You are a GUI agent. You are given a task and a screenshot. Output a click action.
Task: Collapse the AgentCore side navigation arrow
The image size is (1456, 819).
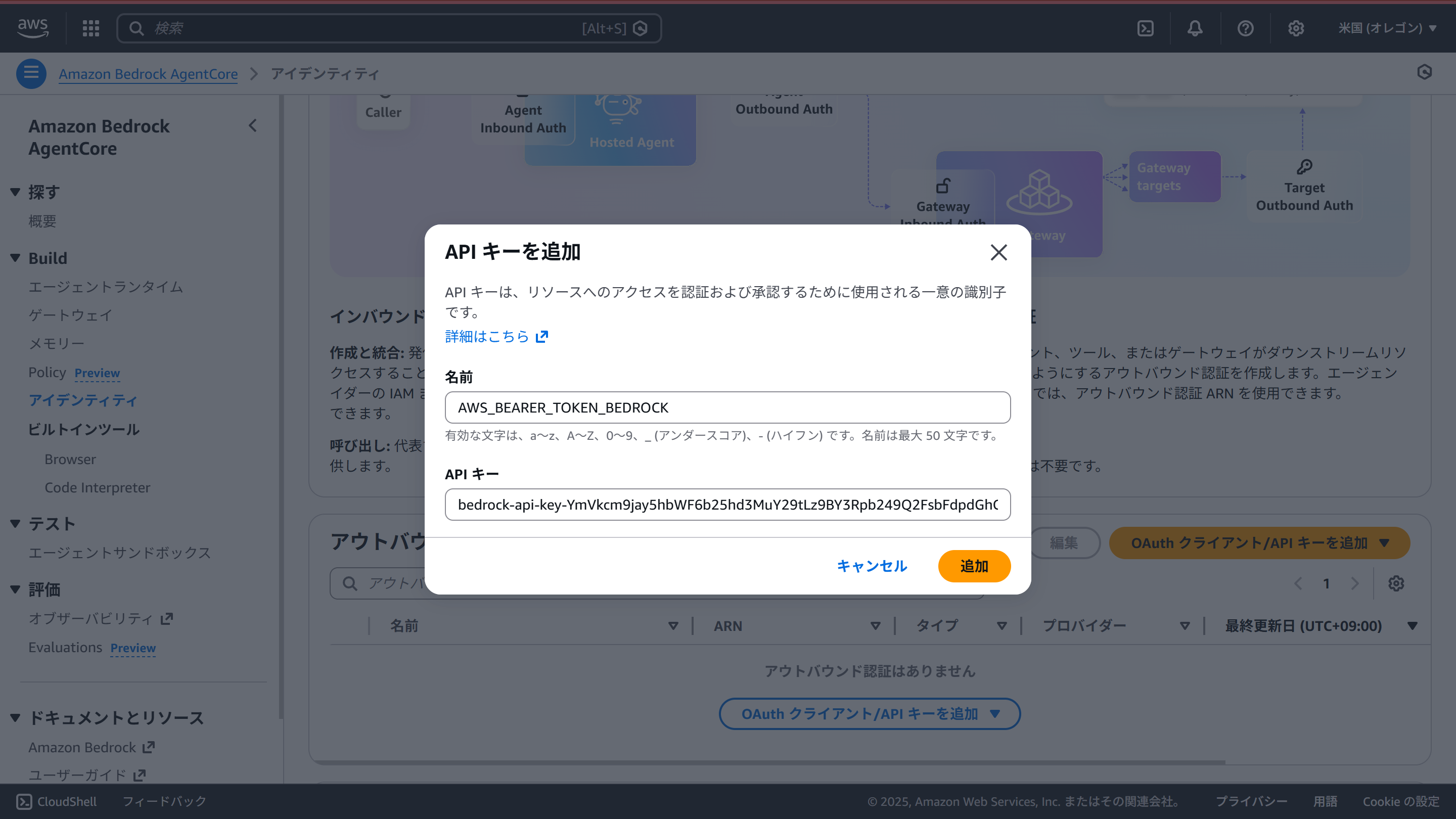(x=253, y=125)
